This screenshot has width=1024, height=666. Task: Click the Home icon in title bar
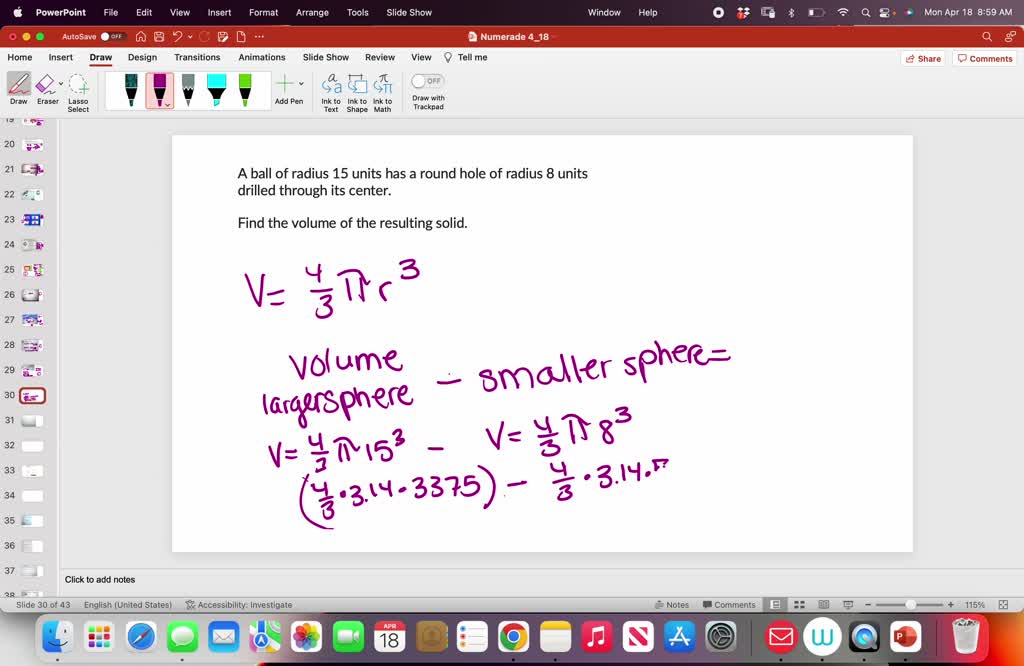coord(140,37)
